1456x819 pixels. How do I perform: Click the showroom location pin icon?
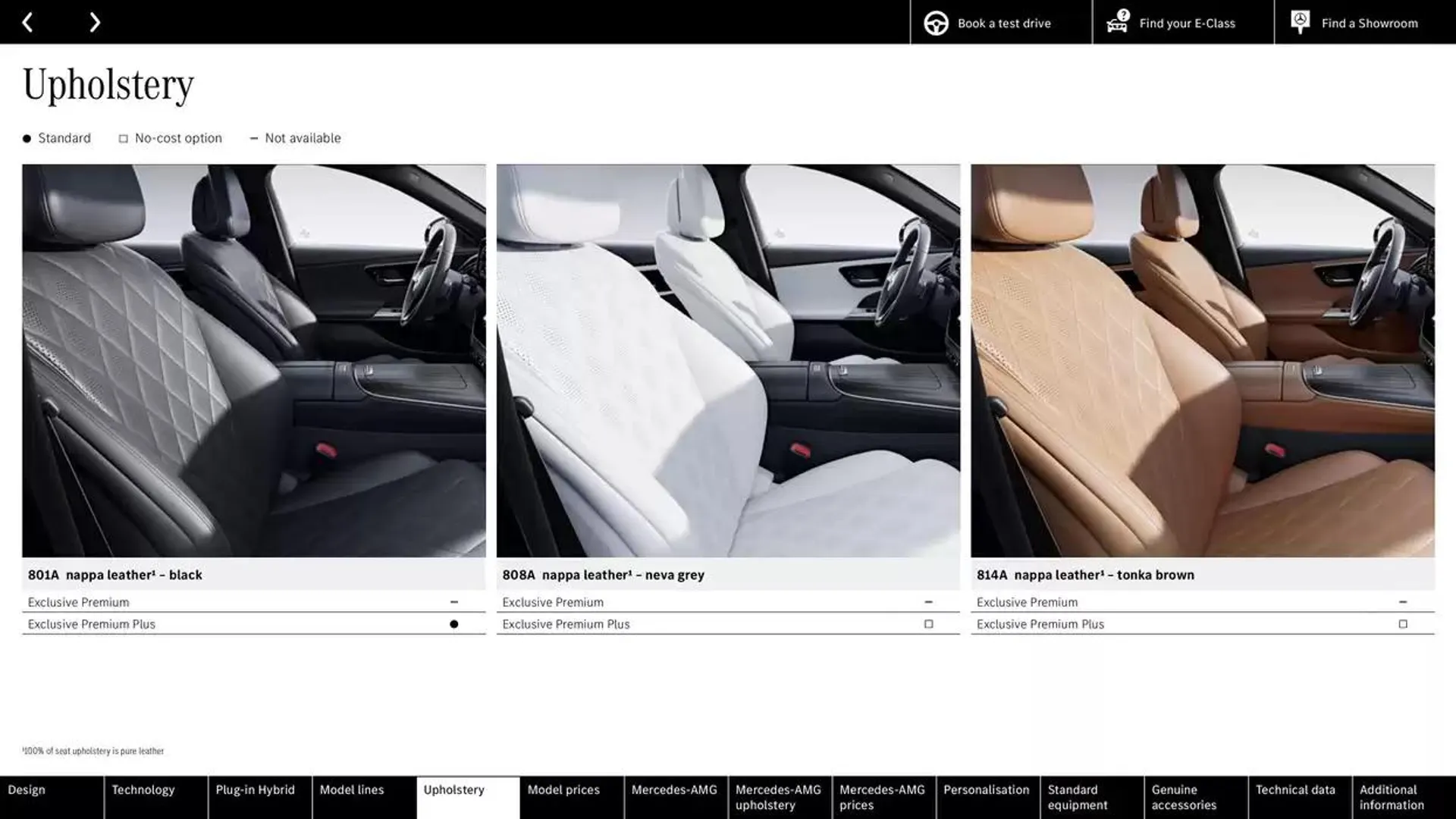tap(1300, 21)
